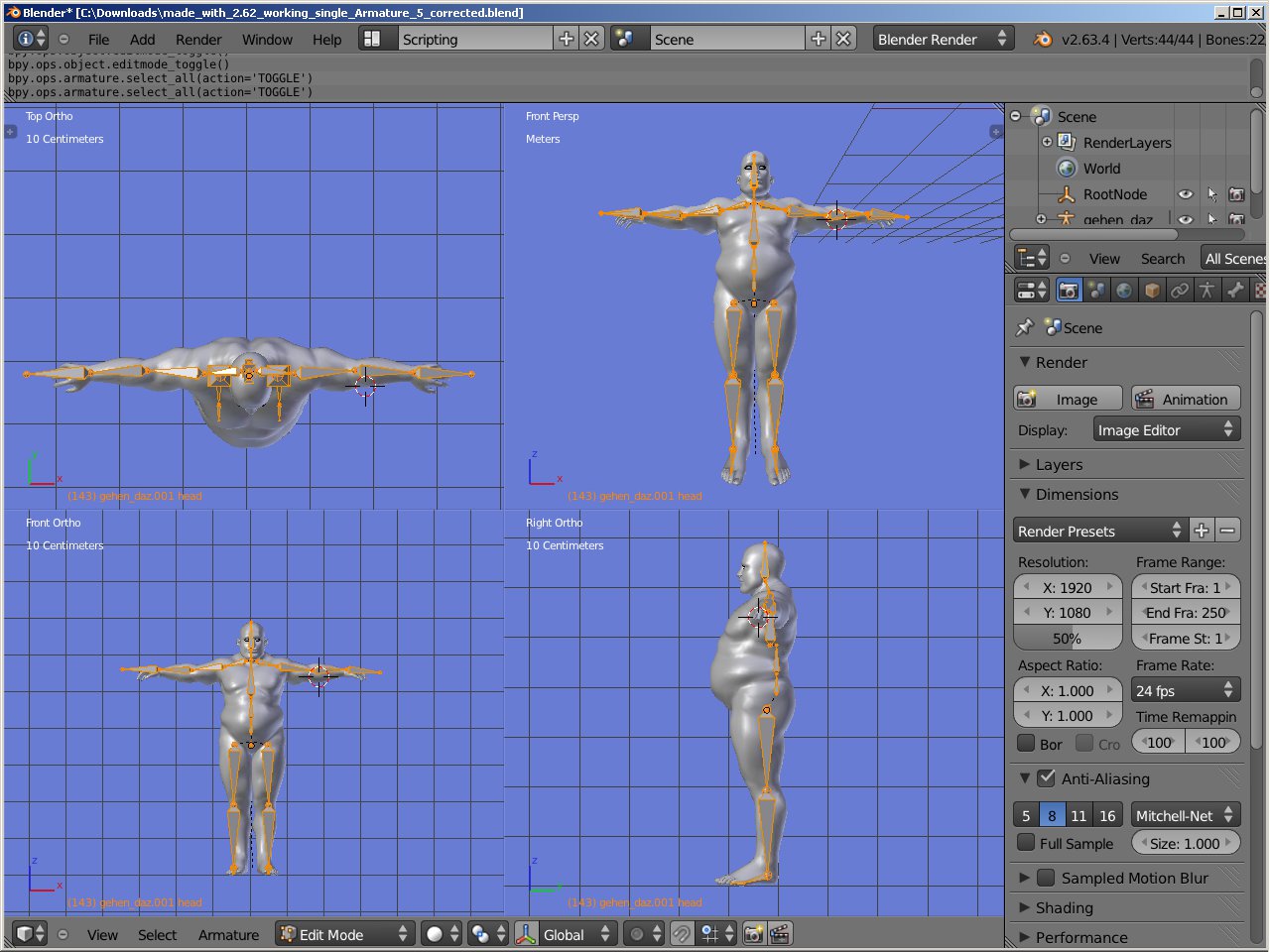Open viewport shading selector sphere icon

(442, 934)
